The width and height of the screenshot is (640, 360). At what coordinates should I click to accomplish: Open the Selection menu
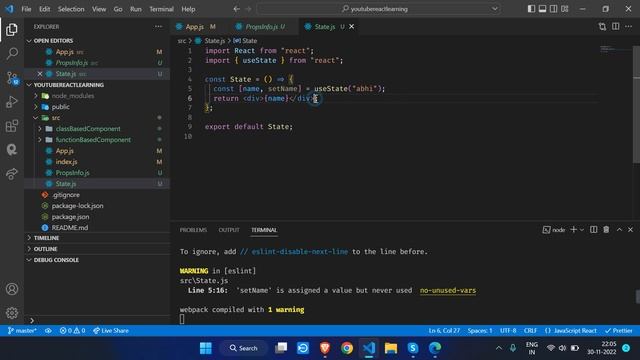click(71, 9)
